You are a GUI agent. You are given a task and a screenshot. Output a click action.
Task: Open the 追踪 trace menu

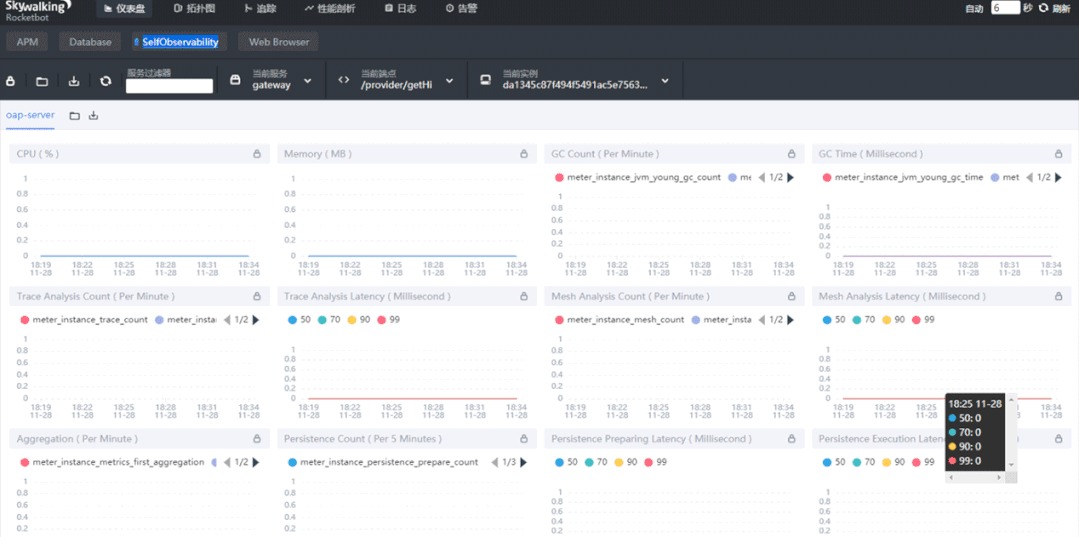click(x=260, y=9)
